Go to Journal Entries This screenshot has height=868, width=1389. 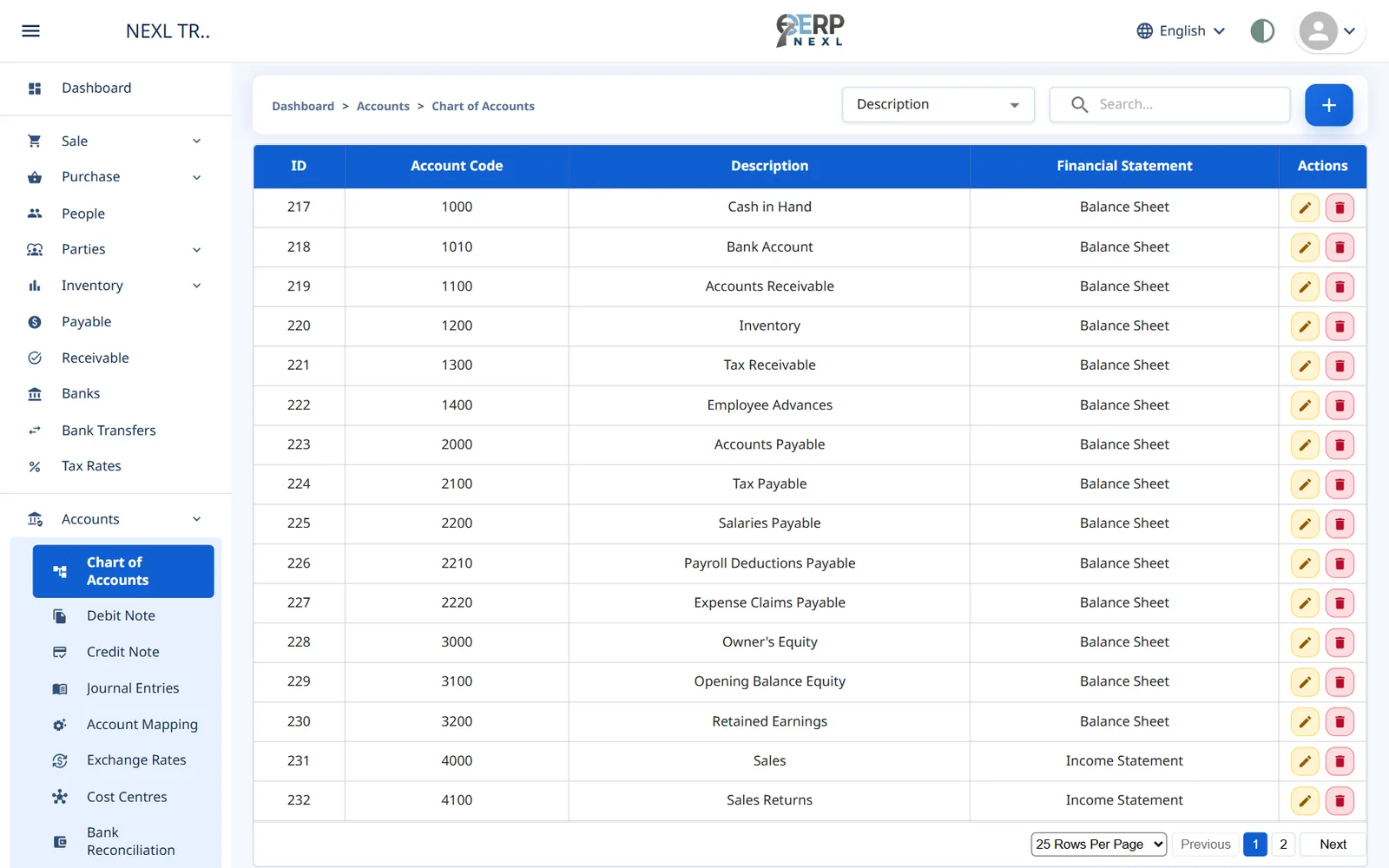click(x=123, y=688)
